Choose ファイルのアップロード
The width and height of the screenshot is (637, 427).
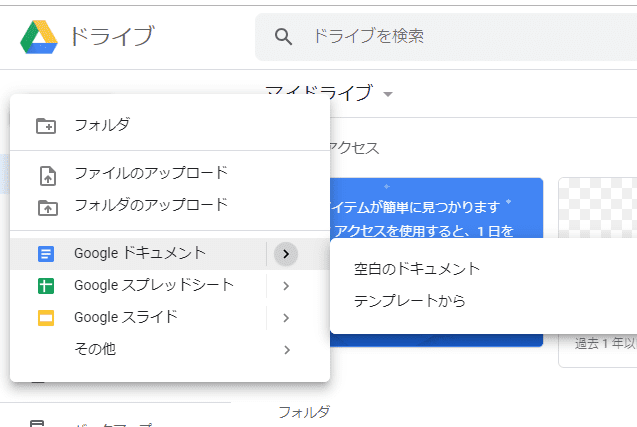170,173
